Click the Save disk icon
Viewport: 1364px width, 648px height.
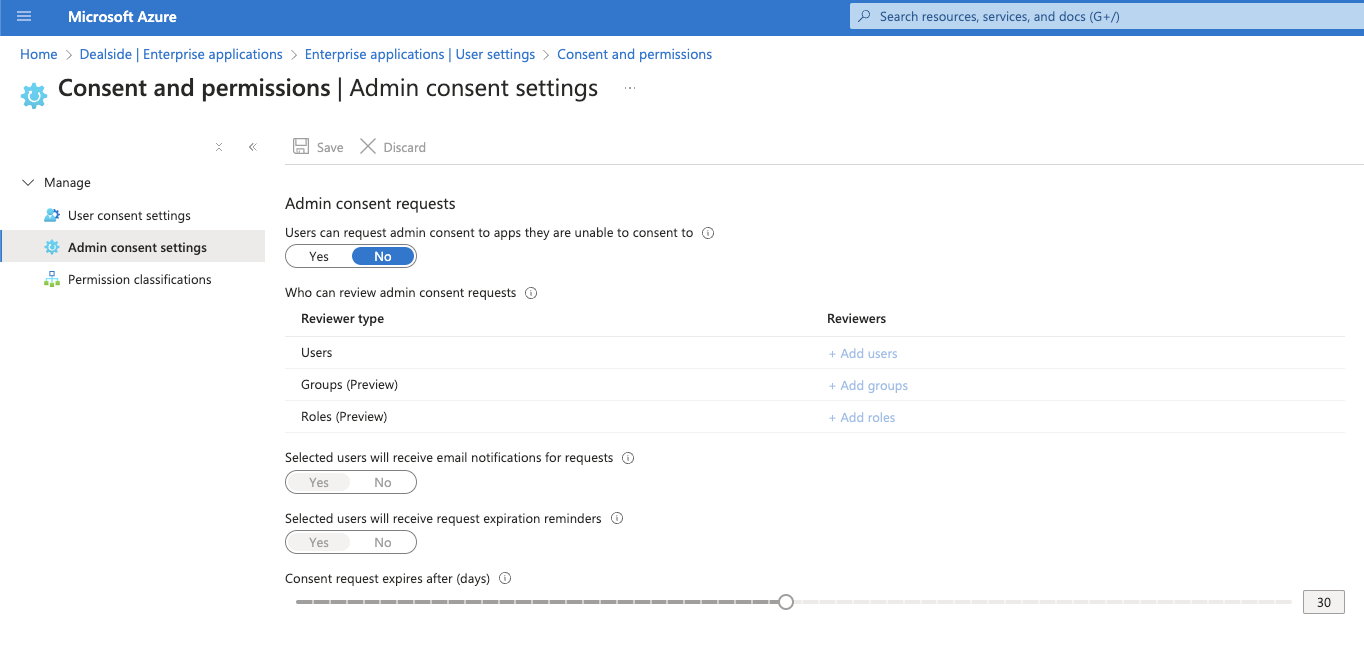(x=301, y=147)
